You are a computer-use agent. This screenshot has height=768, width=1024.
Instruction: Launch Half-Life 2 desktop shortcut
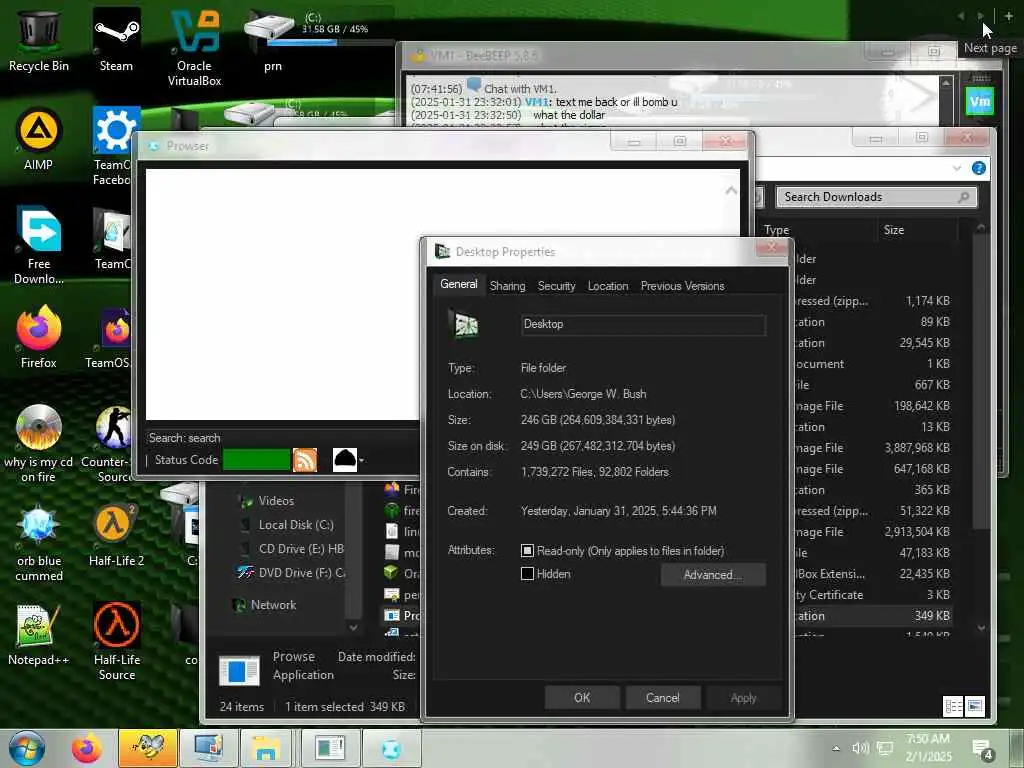tap(116, 536)
